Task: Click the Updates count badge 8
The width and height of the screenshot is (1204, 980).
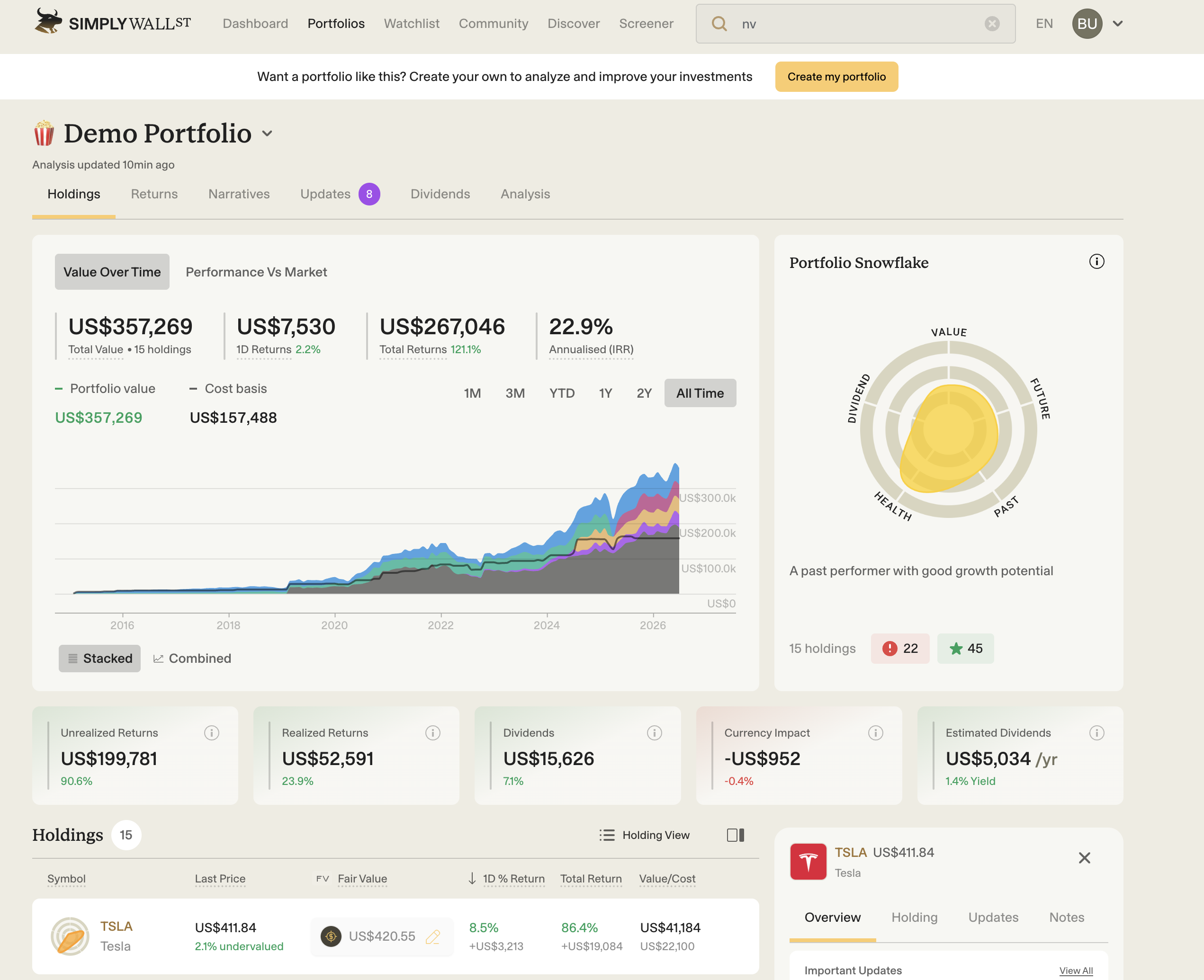Action: (369, 194)
